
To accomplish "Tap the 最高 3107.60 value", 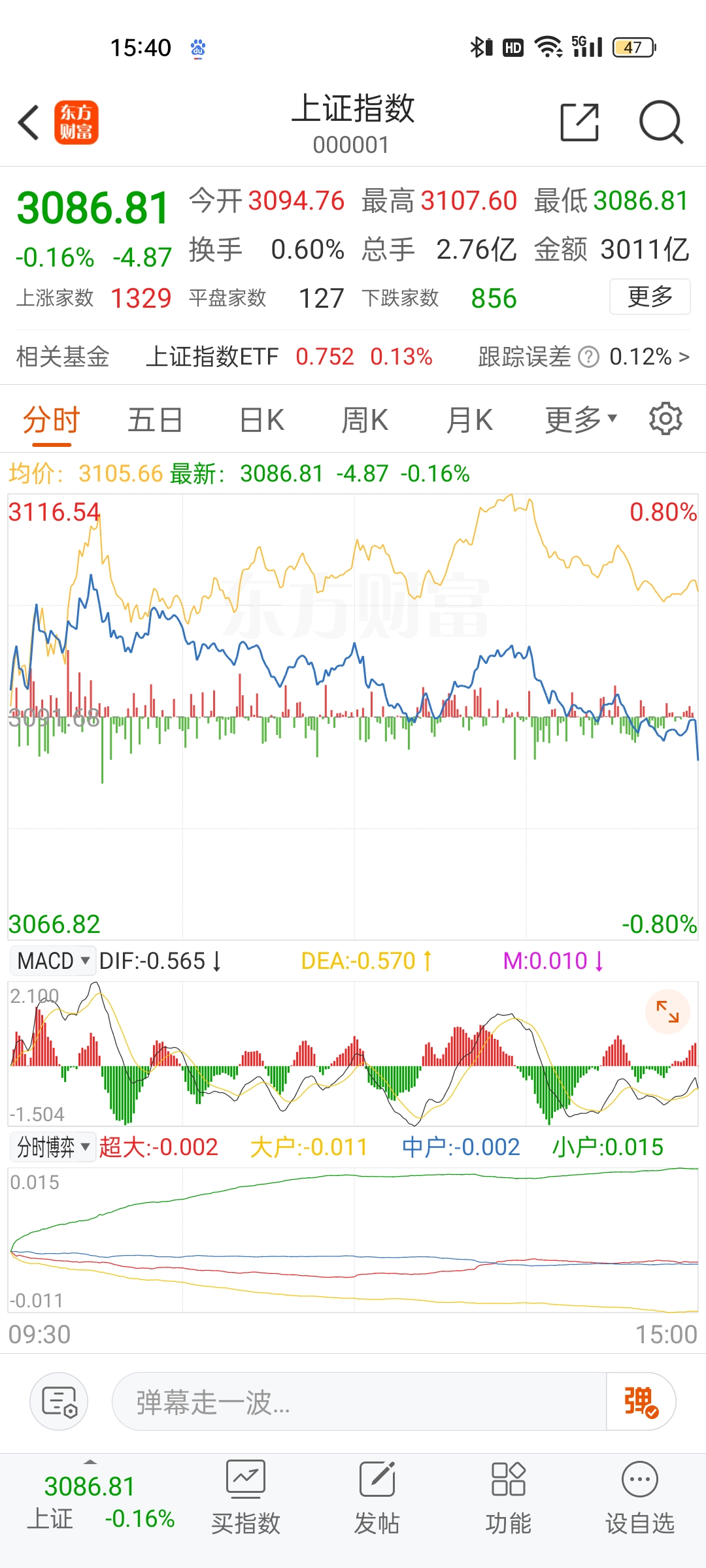I will click(469, 201).
